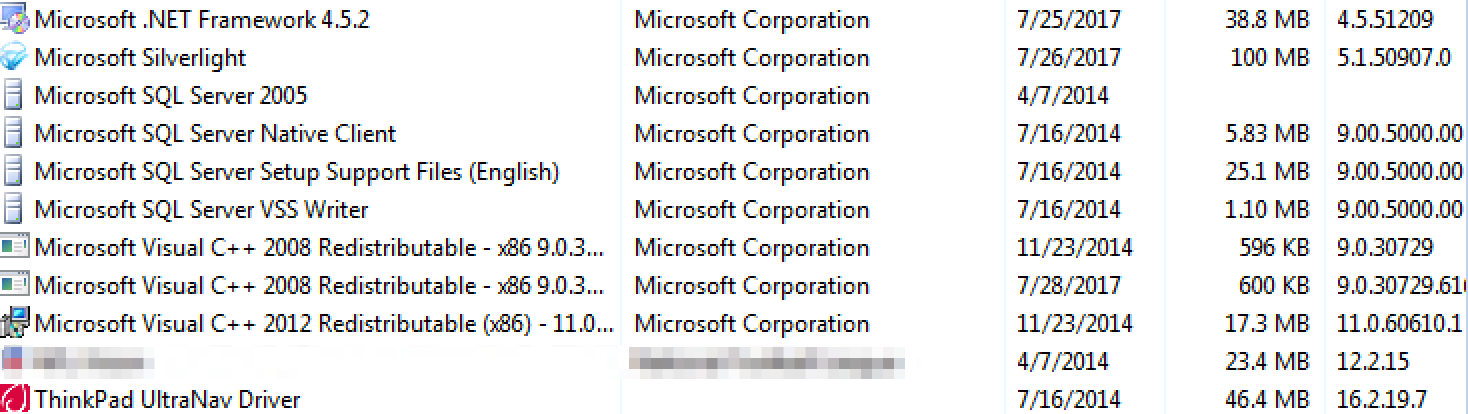Click the 7/25/2017 install date cell

coord(1069,20)
